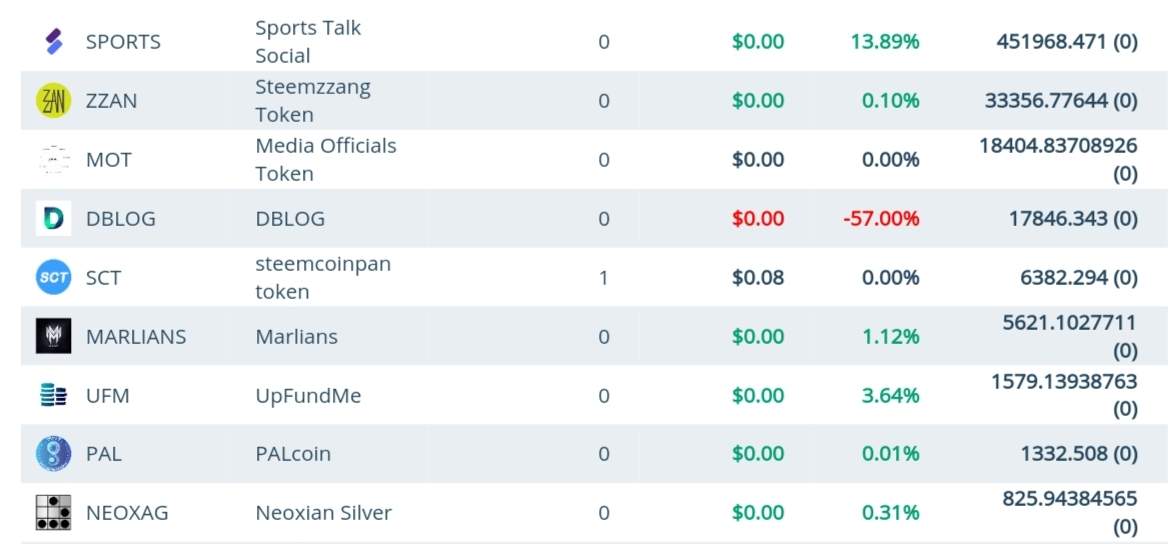The image size is (1168, 544).
Task: Click the 13.89% change for SPORTS
Action: coord(885,42)
